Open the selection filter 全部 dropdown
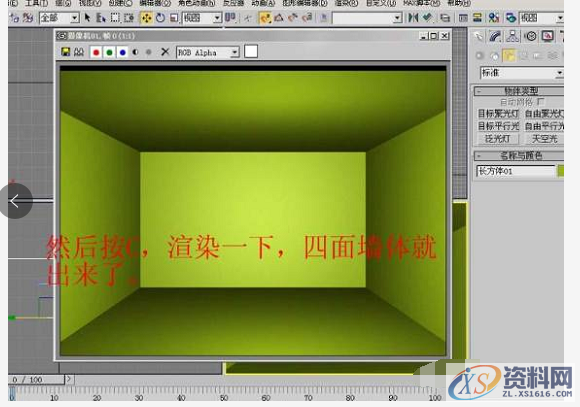Viewport: 580px width, 407px height. (59, 18)
